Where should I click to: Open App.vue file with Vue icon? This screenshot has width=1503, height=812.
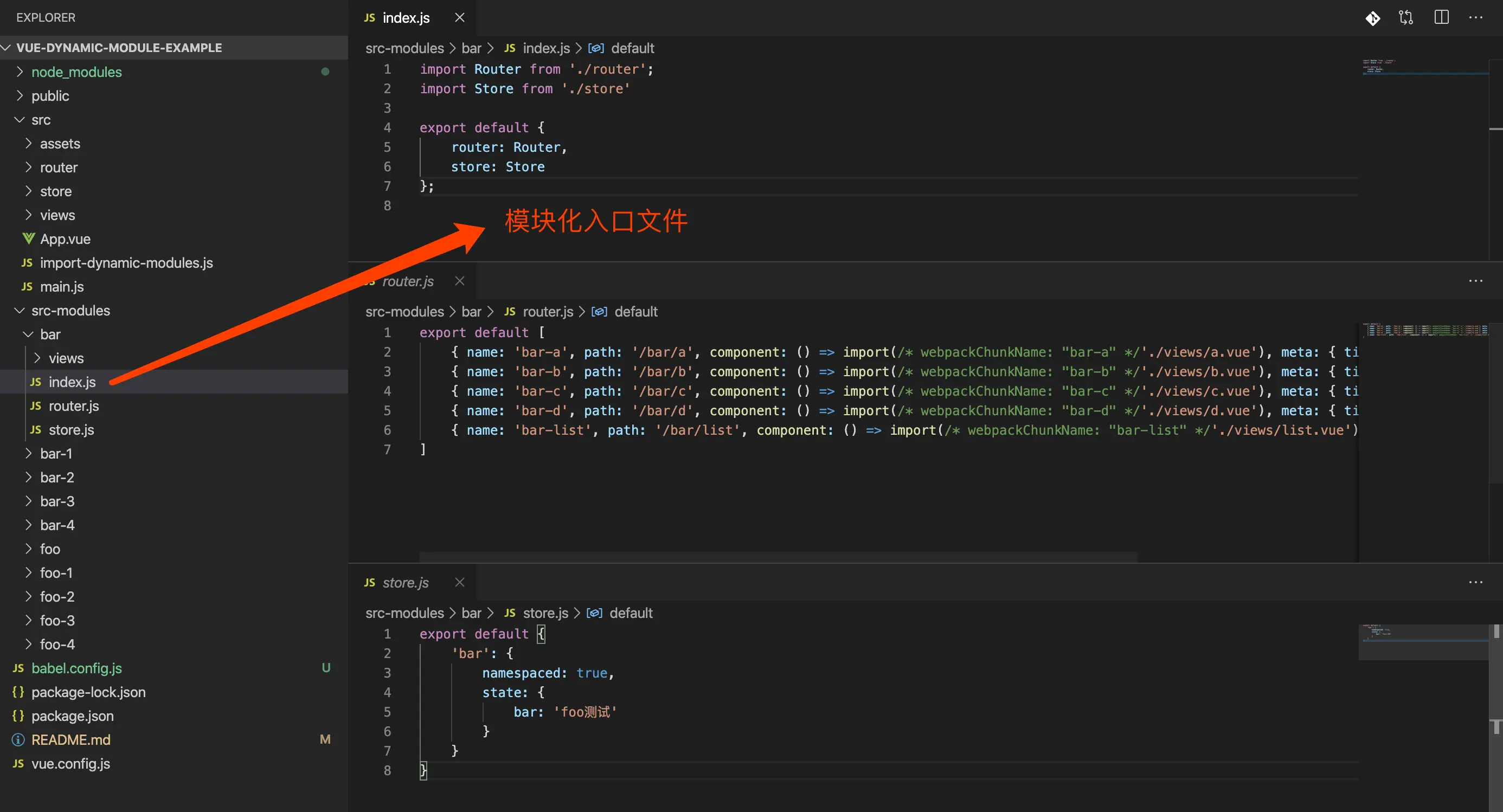tap(65, 239)
